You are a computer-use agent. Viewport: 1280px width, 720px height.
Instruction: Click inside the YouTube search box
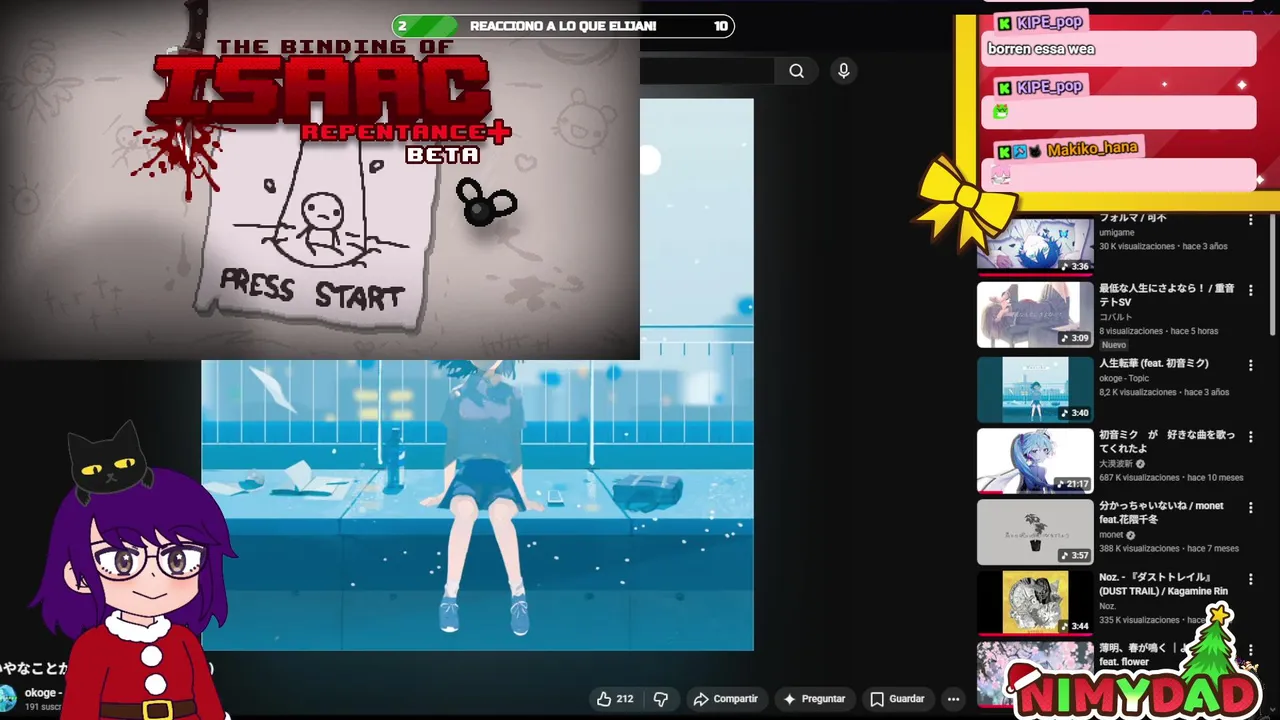pyautogui.click(x=706, y=71)
